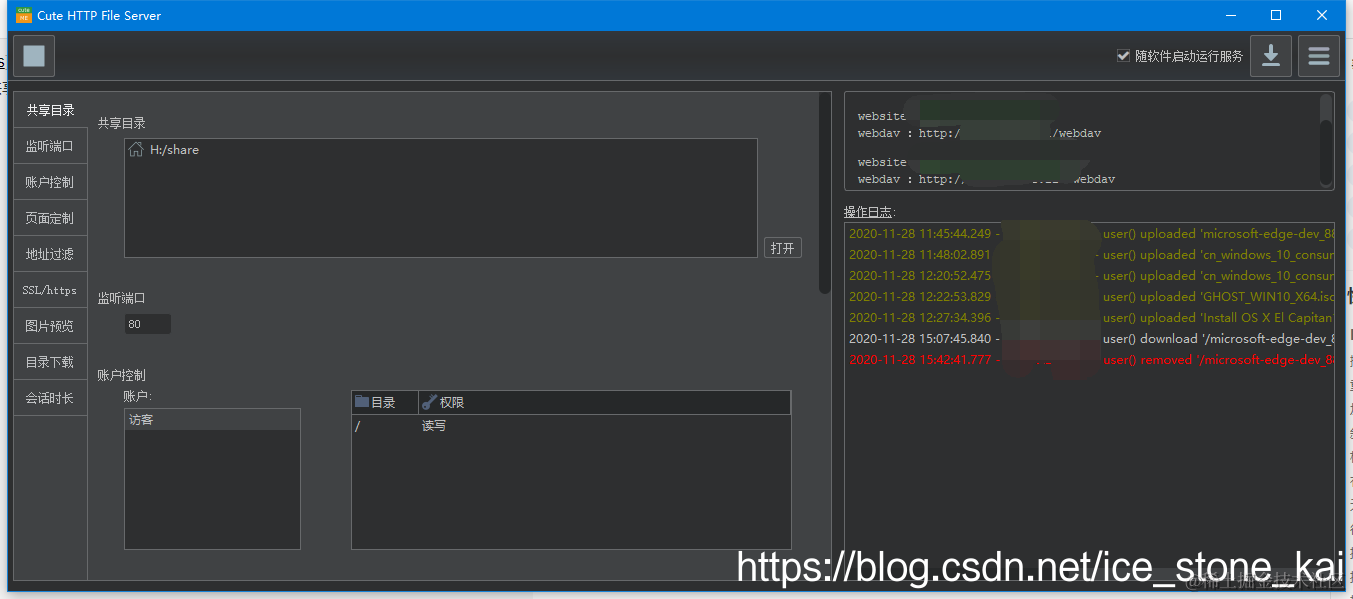Click the 目录 column header
Image resolution: width=1353 pixels, height=599 pixels.
(x=385, y=402)
